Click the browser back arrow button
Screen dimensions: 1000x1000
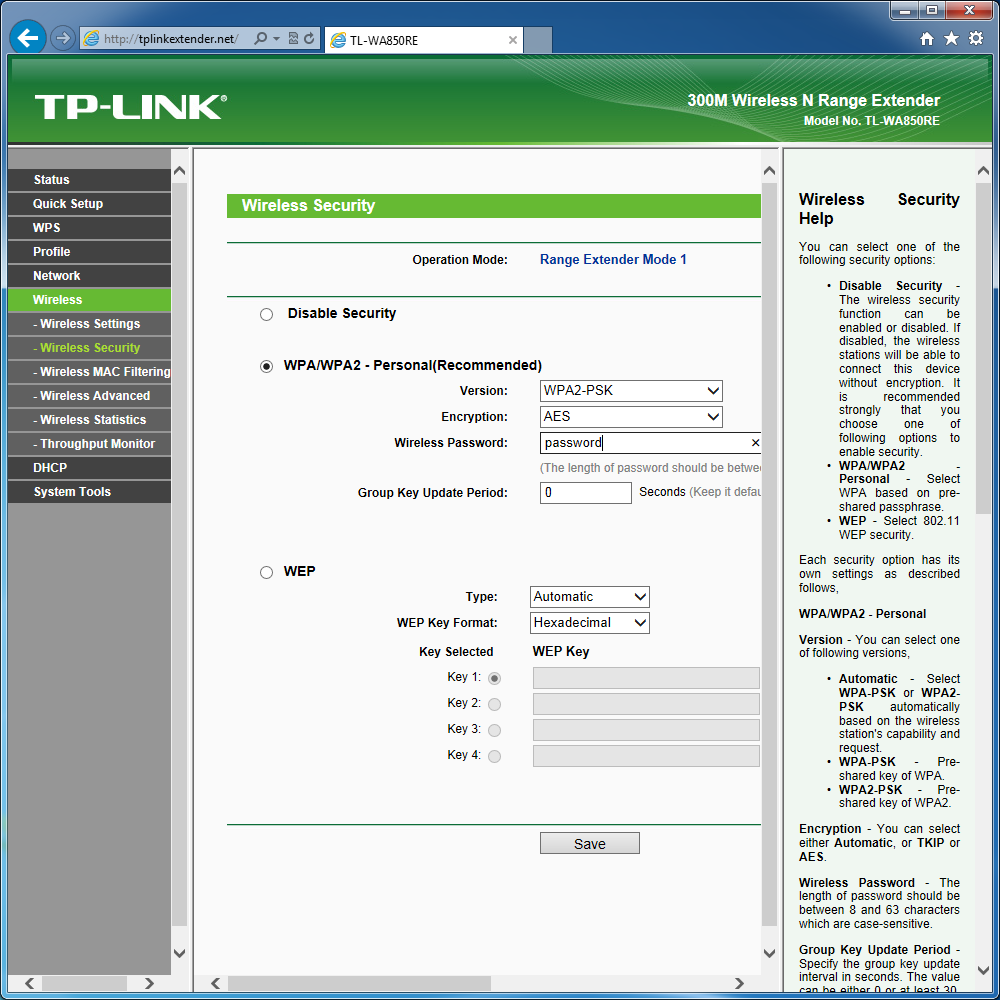[28, 38]
